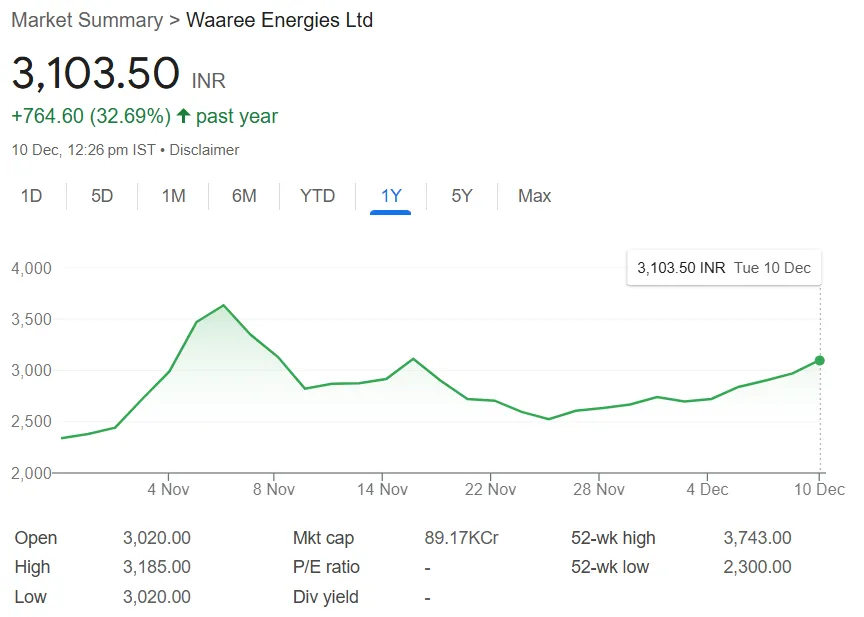Click the High label in the stats table

33,567
